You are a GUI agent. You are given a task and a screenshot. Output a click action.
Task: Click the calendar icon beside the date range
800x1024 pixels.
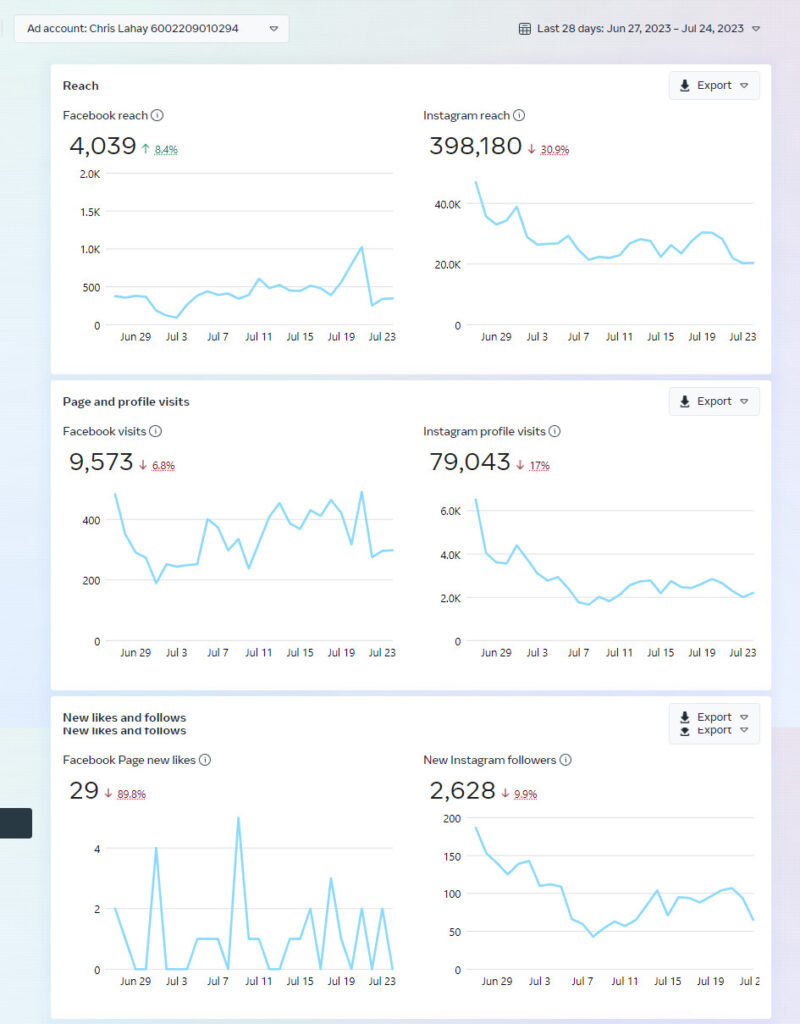(525, 29)
